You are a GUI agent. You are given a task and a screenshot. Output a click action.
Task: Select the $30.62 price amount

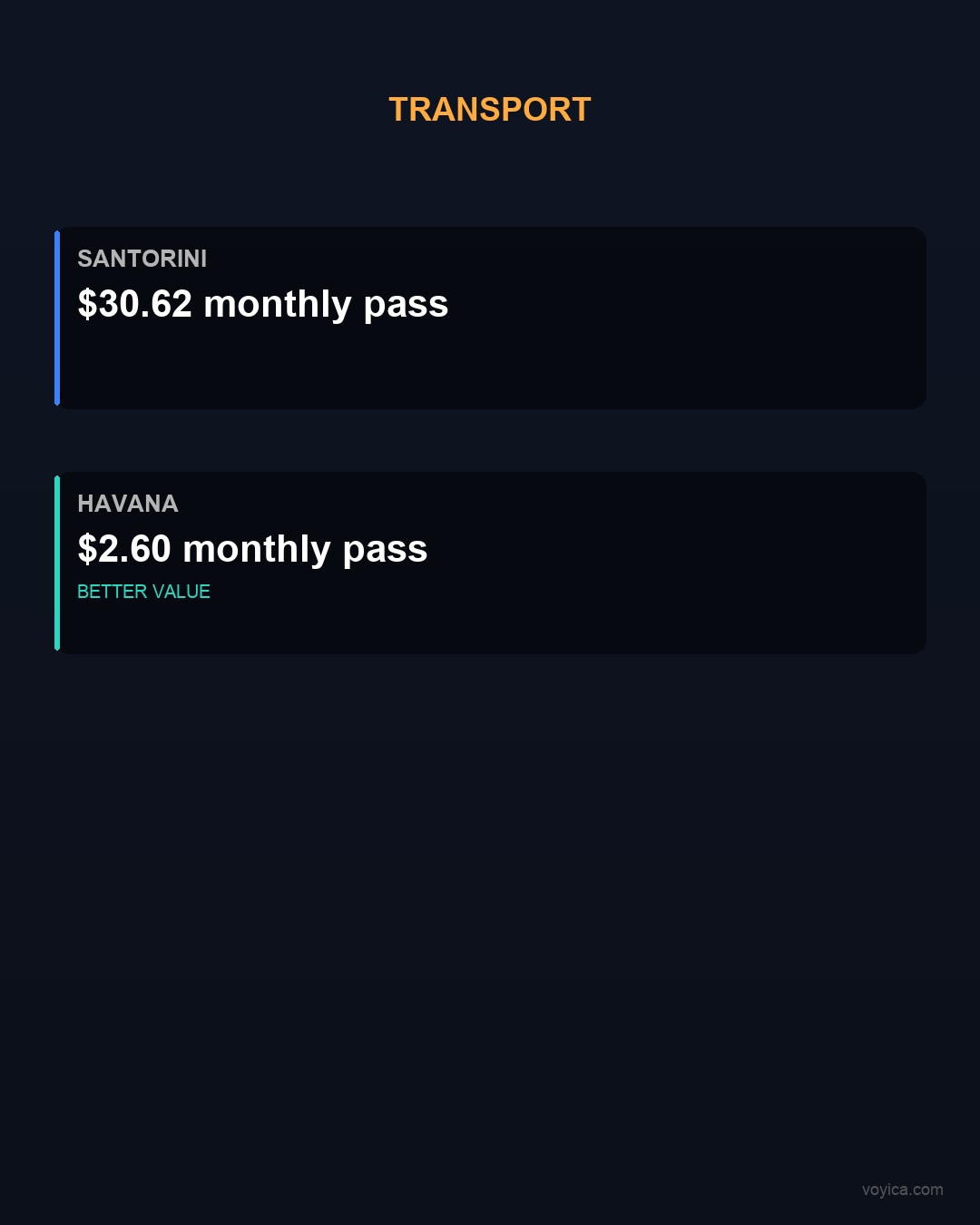pyautogui.click(x=136, y=304)
